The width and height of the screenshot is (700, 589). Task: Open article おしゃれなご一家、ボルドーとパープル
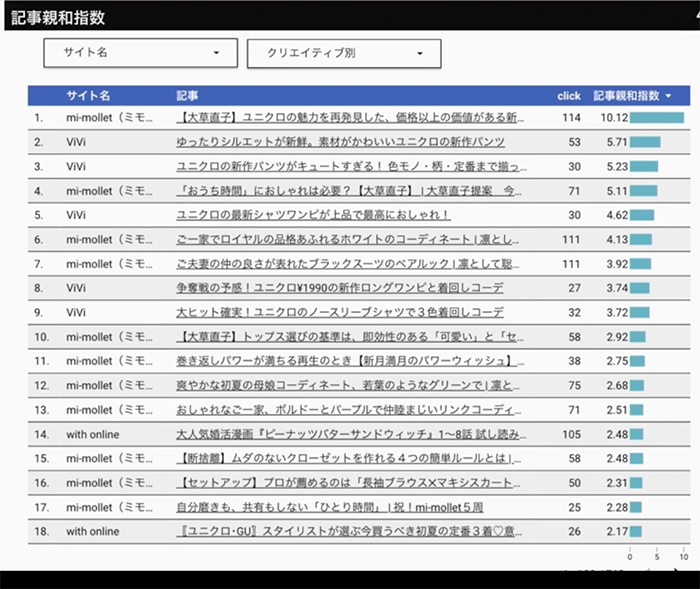(x=349, y=410)
